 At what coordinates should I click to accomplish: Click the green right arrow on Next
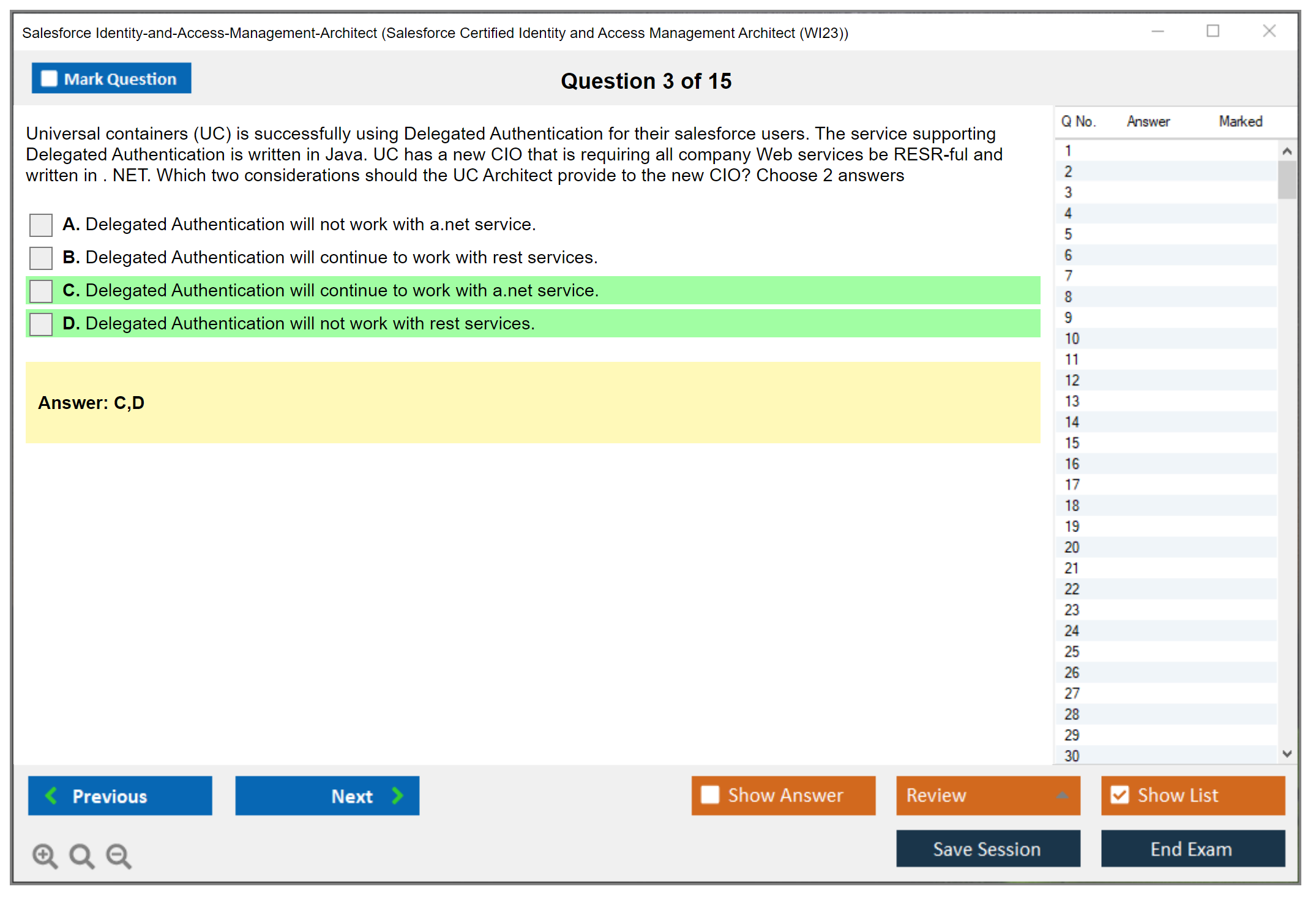coord(398,795)
